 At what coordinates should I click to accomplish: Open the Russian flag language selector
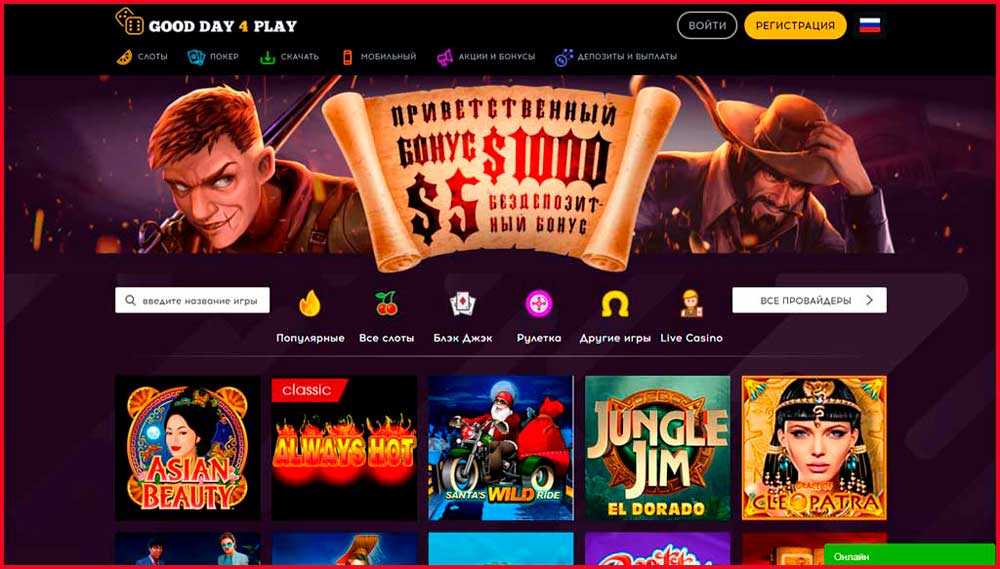coord(870,26)
